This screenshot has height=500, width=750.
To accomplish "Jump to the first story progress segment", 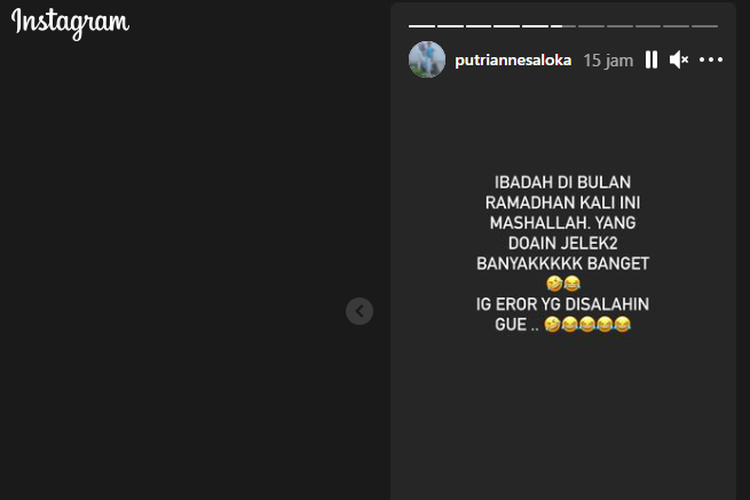I will [421, 26].
